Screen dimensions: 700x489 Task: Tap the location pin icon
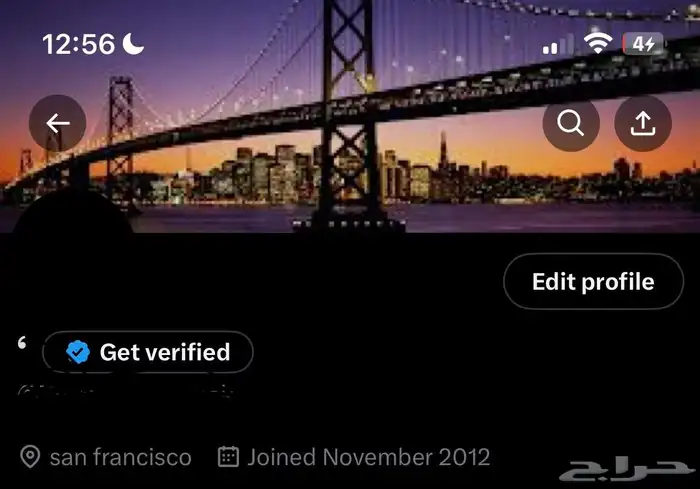click(30, 457)
